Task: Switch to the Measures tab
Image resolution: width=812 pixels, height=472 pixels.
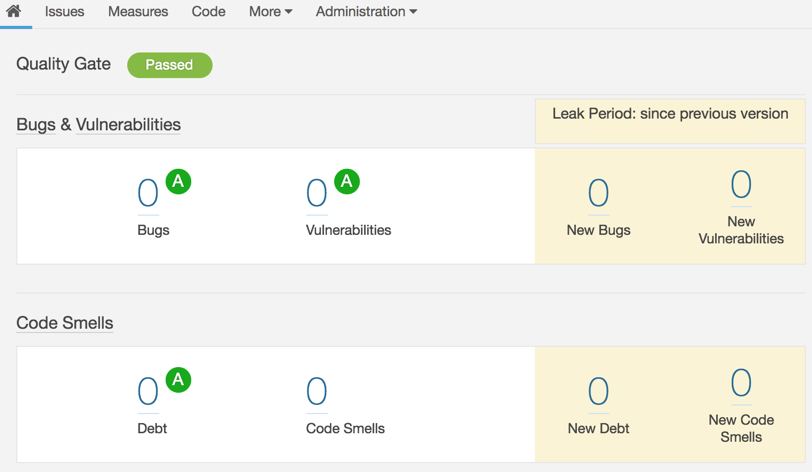Action: pos(138,11)
